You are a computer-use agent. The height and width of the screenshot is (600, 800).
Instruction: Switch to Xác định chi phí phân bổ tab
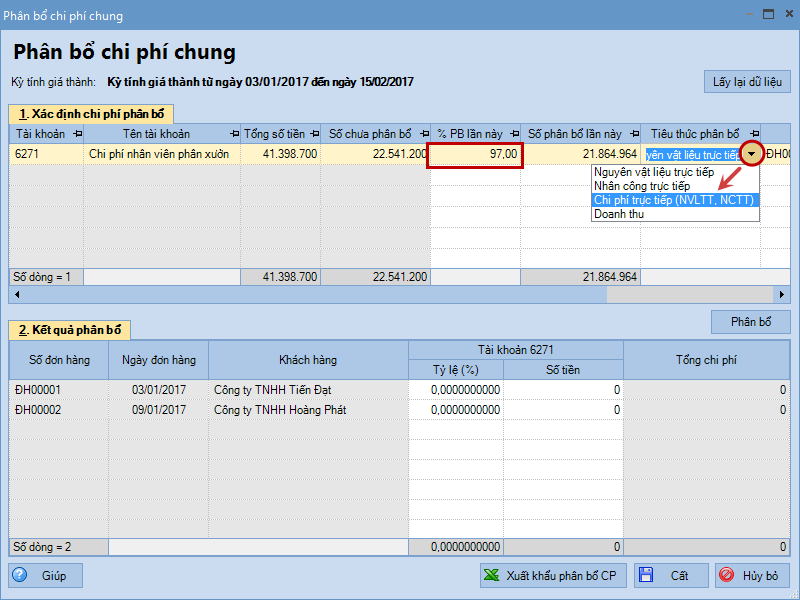point(90,114)
